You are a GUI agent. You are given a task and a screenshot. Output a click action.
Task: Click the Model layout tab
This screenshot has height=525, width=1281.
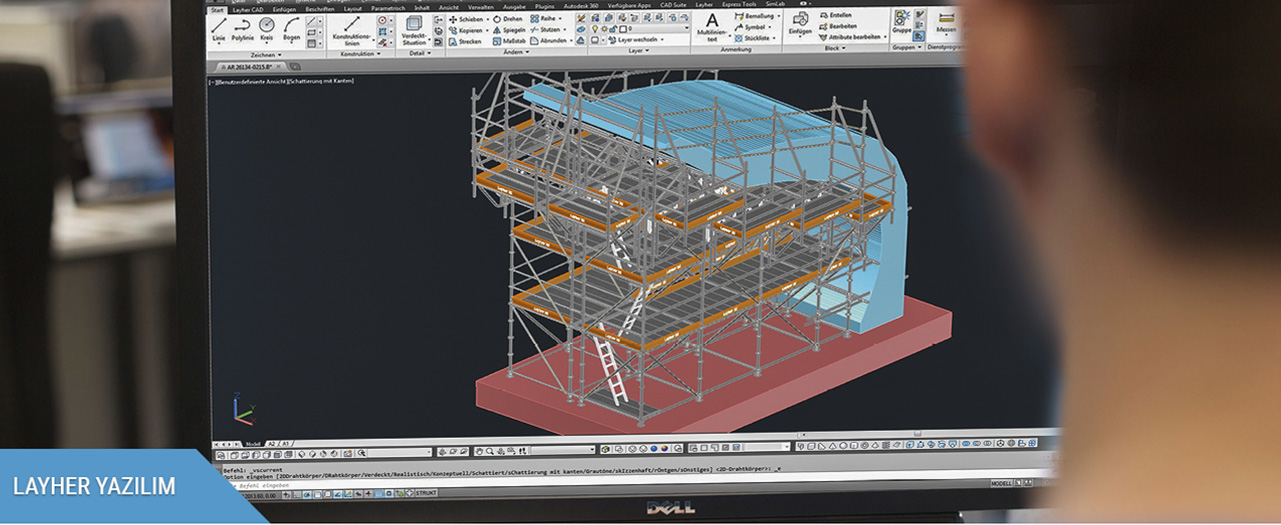point(253,443)
